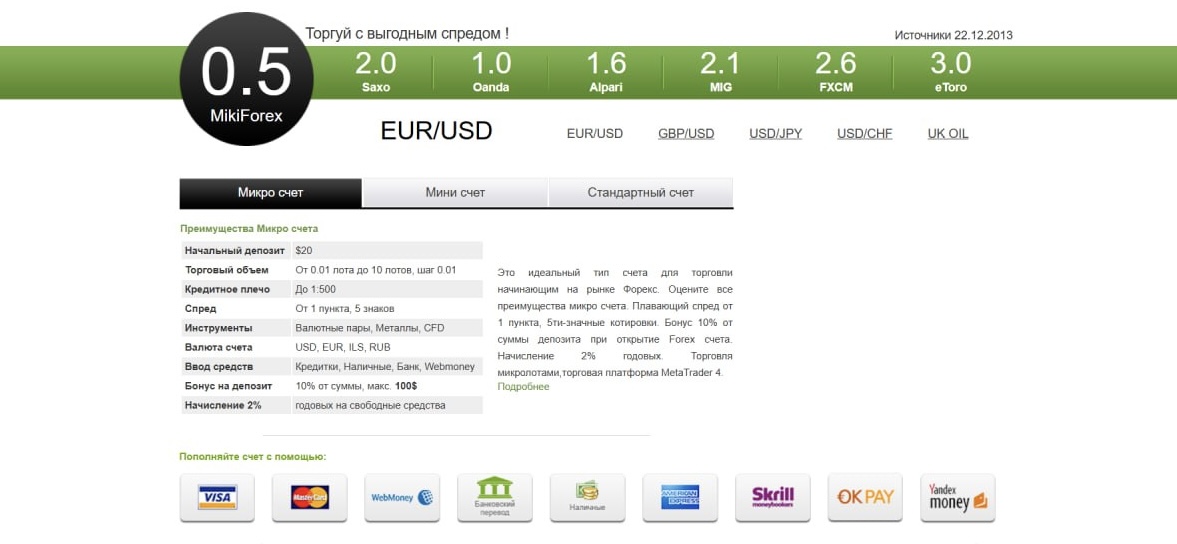Image resolution: width=1177 pixels, height=544 pixels.
Task: Click the Yandex Money payment icon
Action: tap(958, 497)
